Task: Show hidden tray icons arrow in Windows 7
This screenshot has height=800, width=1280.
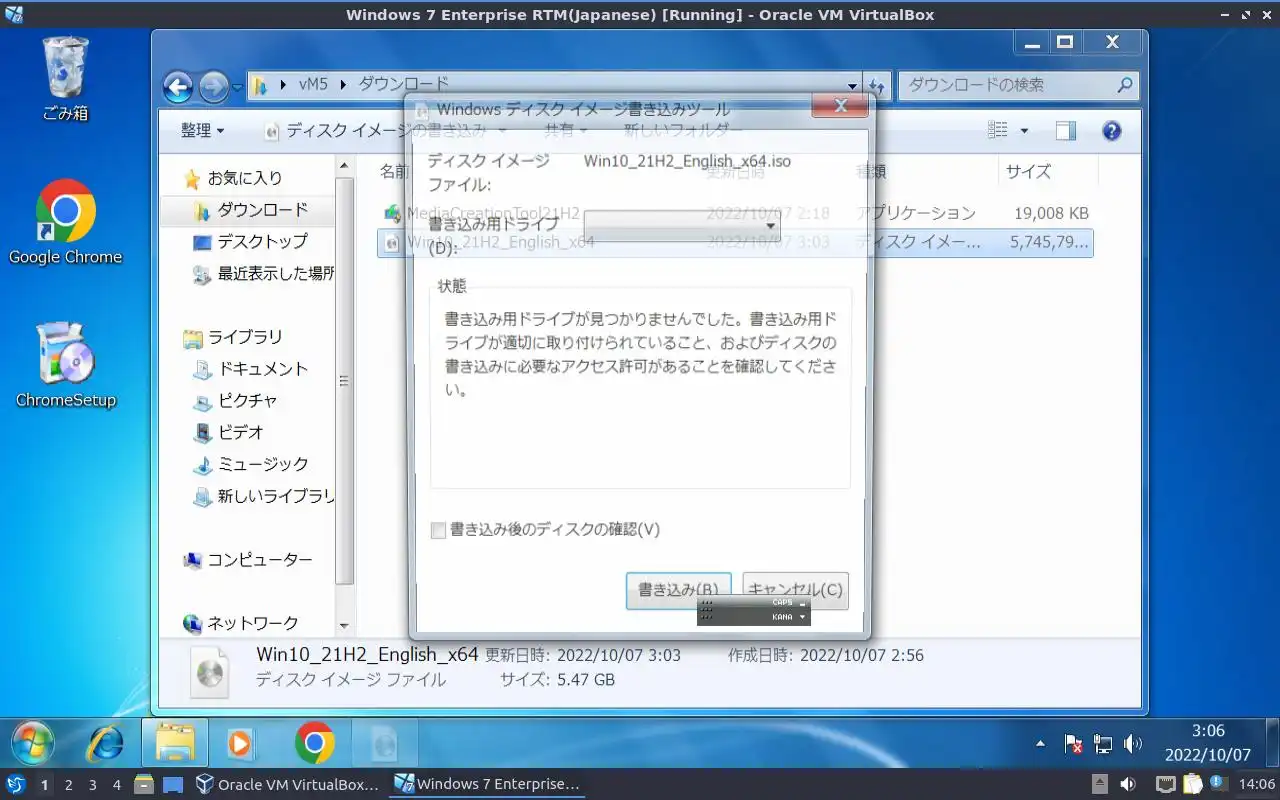Action: point(1041,743)
